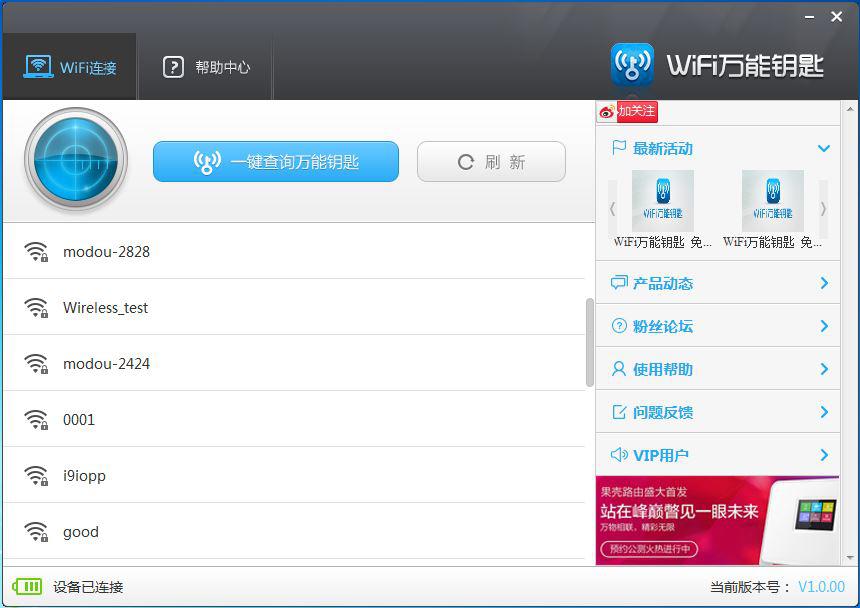The image size is (860, 608).
Task: Click the WiFi signal icon for 0001
Action: pyautogui.click(x=36, y=419)
